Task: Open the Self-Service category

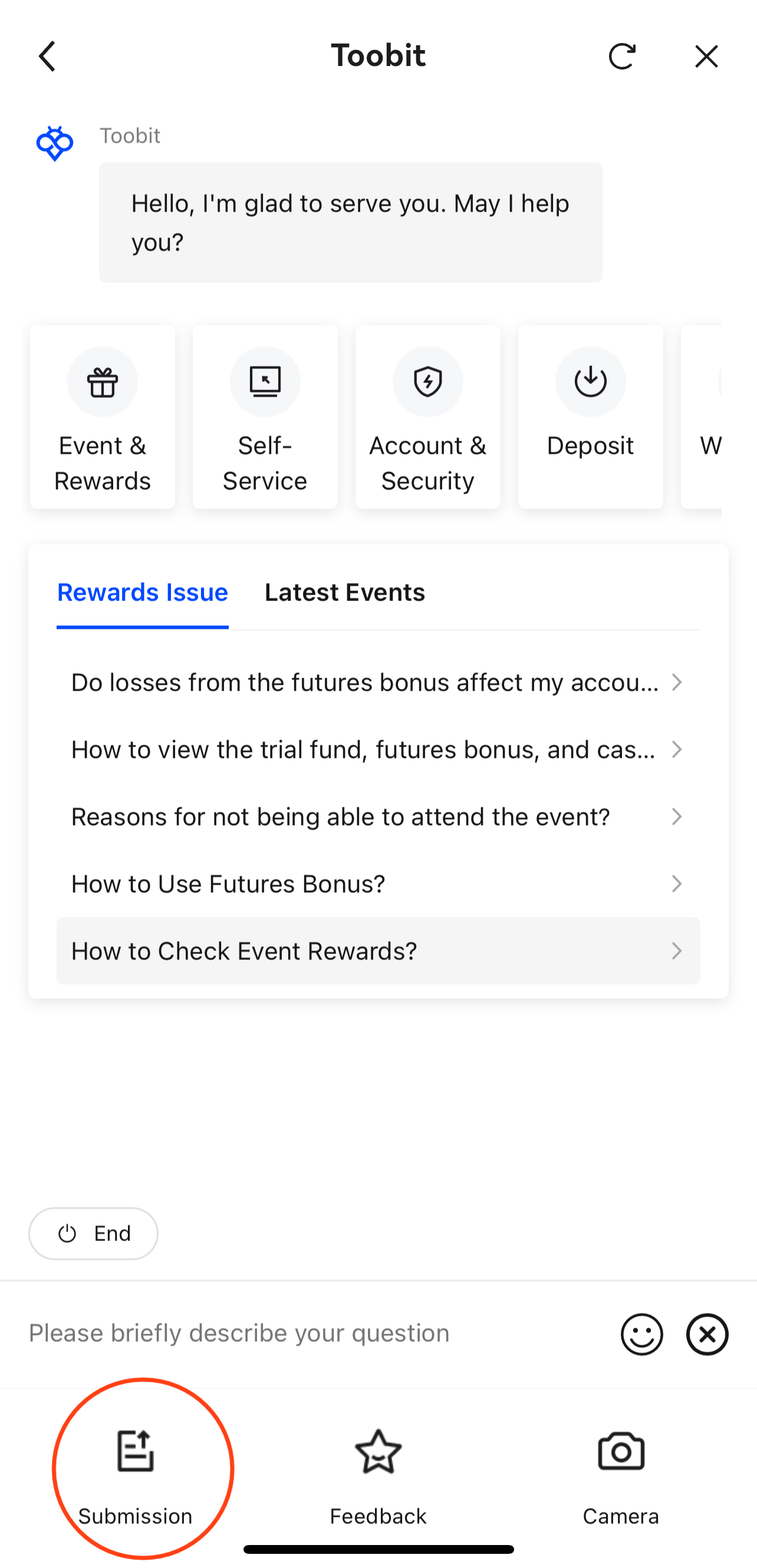Action: [x=265, y=417]
